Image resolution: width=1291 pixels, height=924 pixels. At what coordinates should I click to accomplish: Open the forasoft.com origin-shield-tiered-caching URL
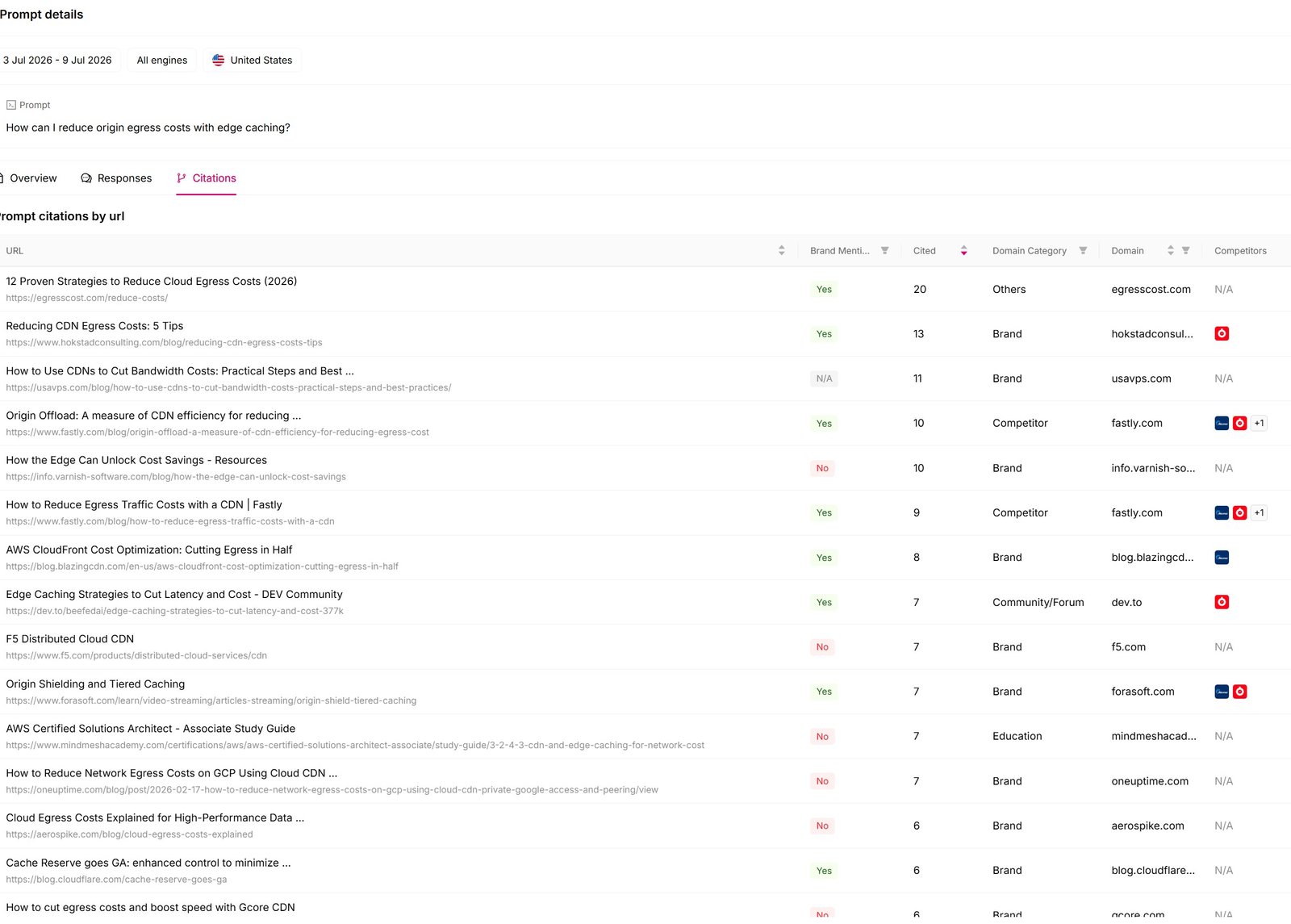pos(211,701)
